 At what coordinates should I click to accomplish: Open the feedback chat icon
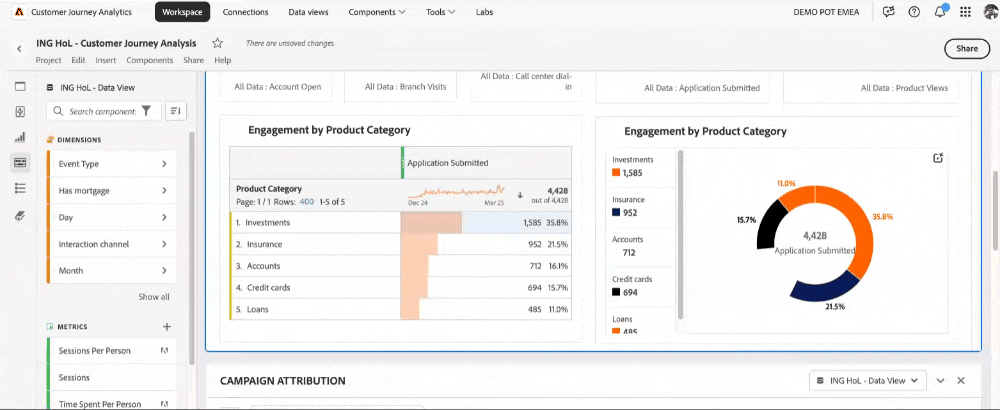point(888,12)
